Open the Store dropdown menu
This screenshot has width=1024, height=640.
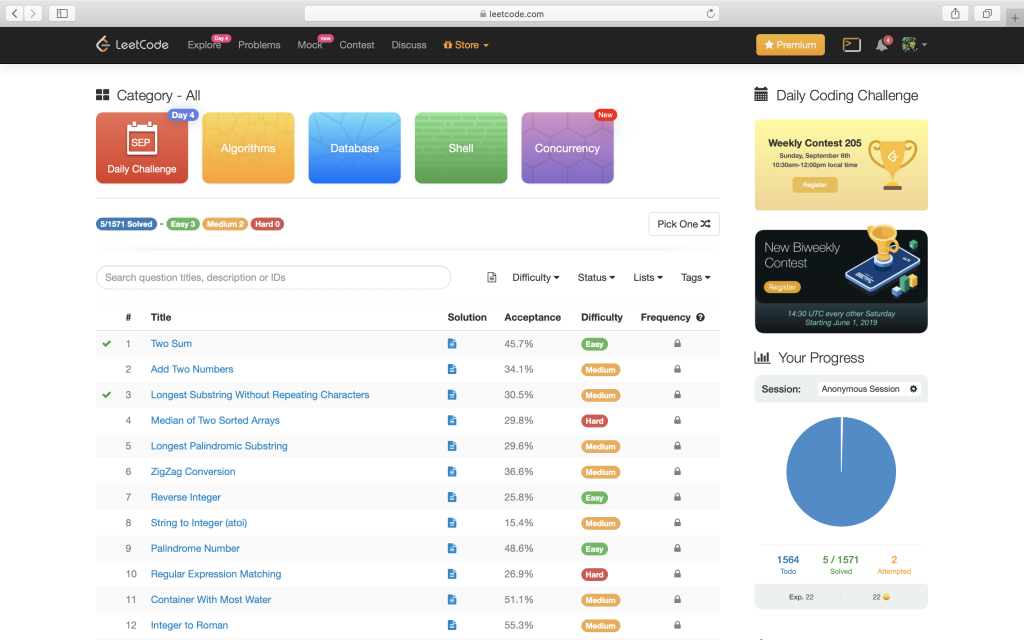tap(466, 45)
